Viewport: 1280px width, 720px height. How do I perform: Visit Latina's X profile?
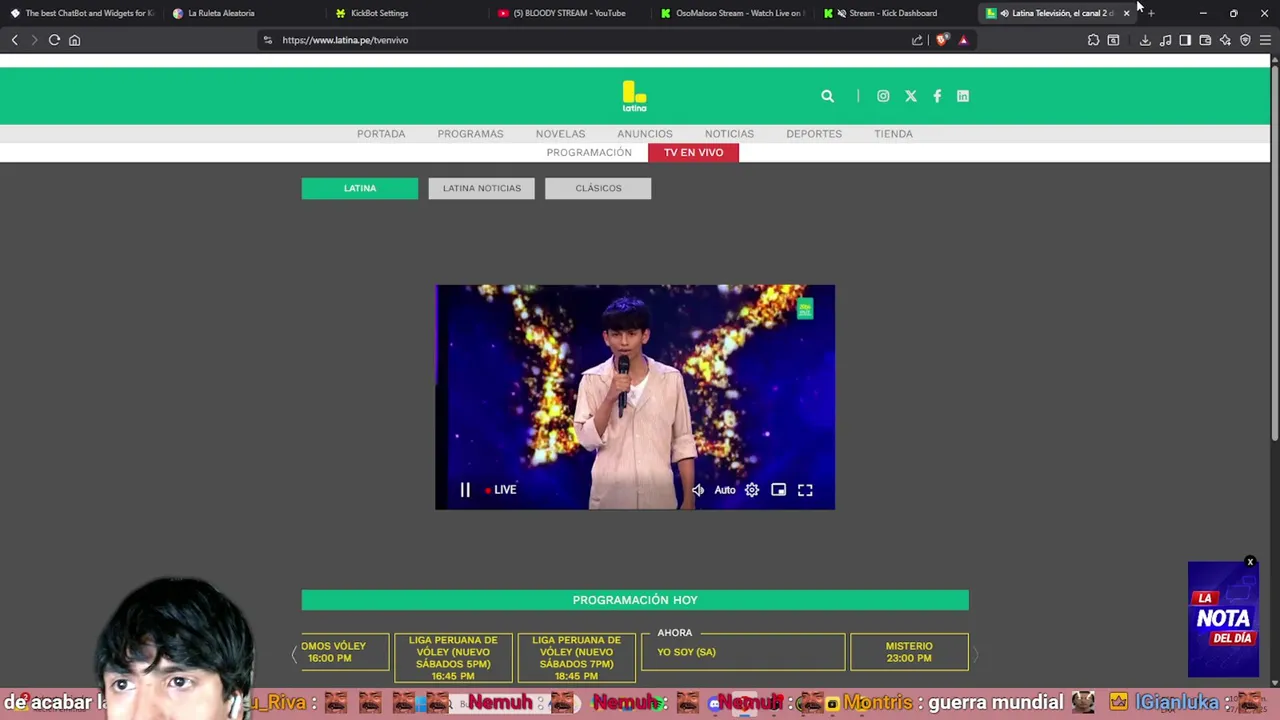coord(911,96)
